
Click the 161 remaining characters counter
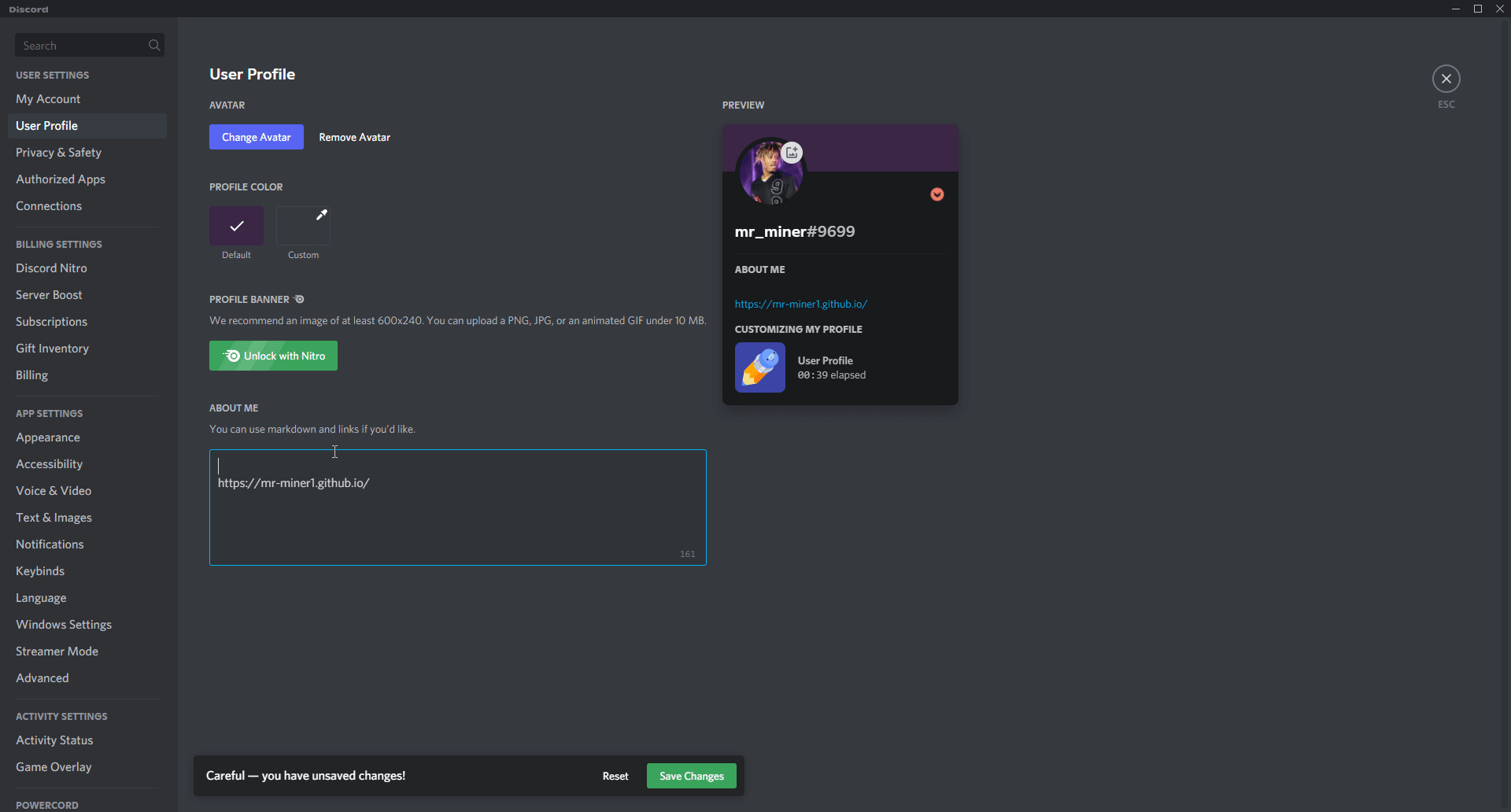(x=688, y=554)
